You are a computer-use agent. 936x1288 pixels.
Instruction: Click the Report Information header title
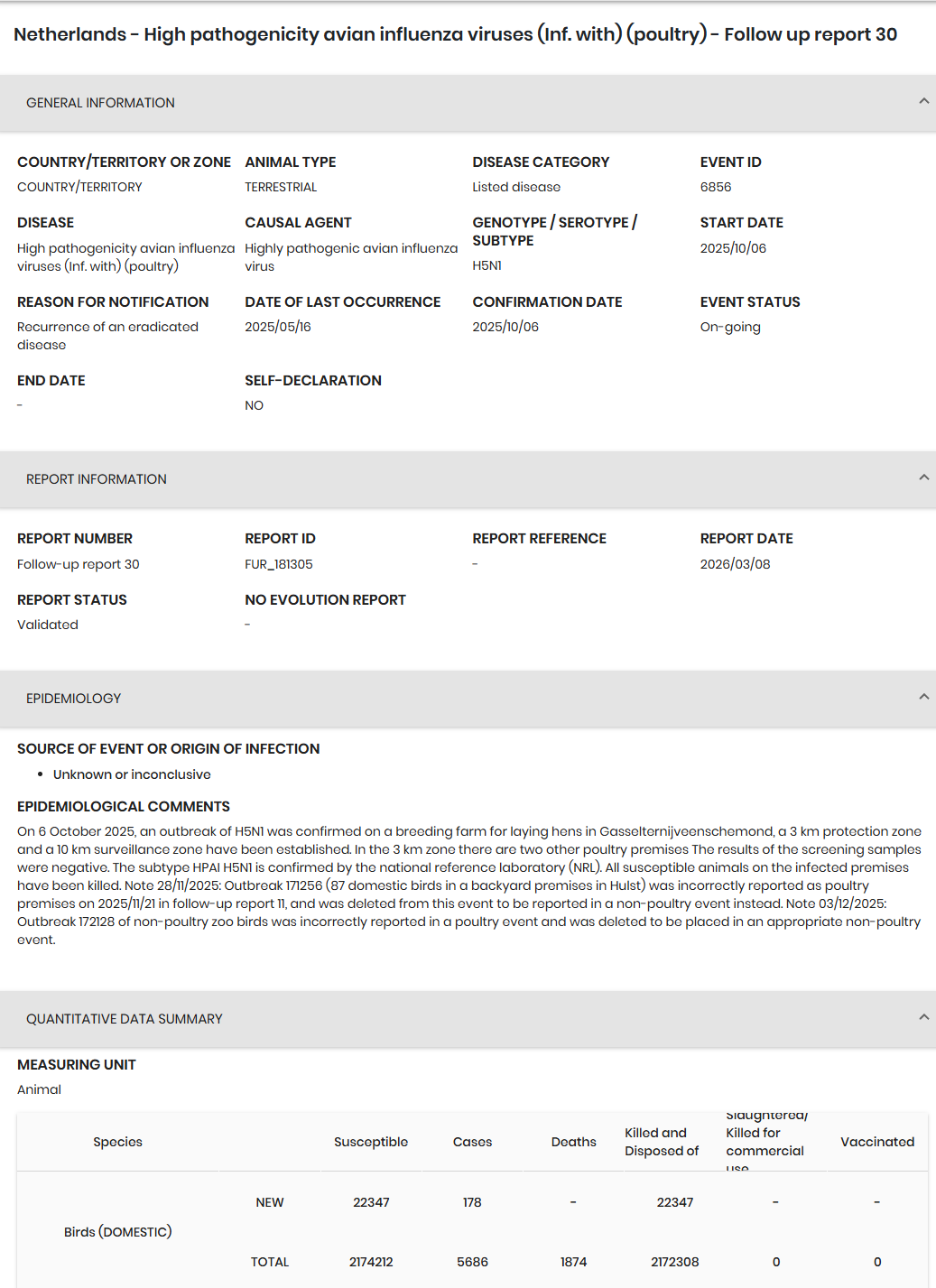point(97,479)
